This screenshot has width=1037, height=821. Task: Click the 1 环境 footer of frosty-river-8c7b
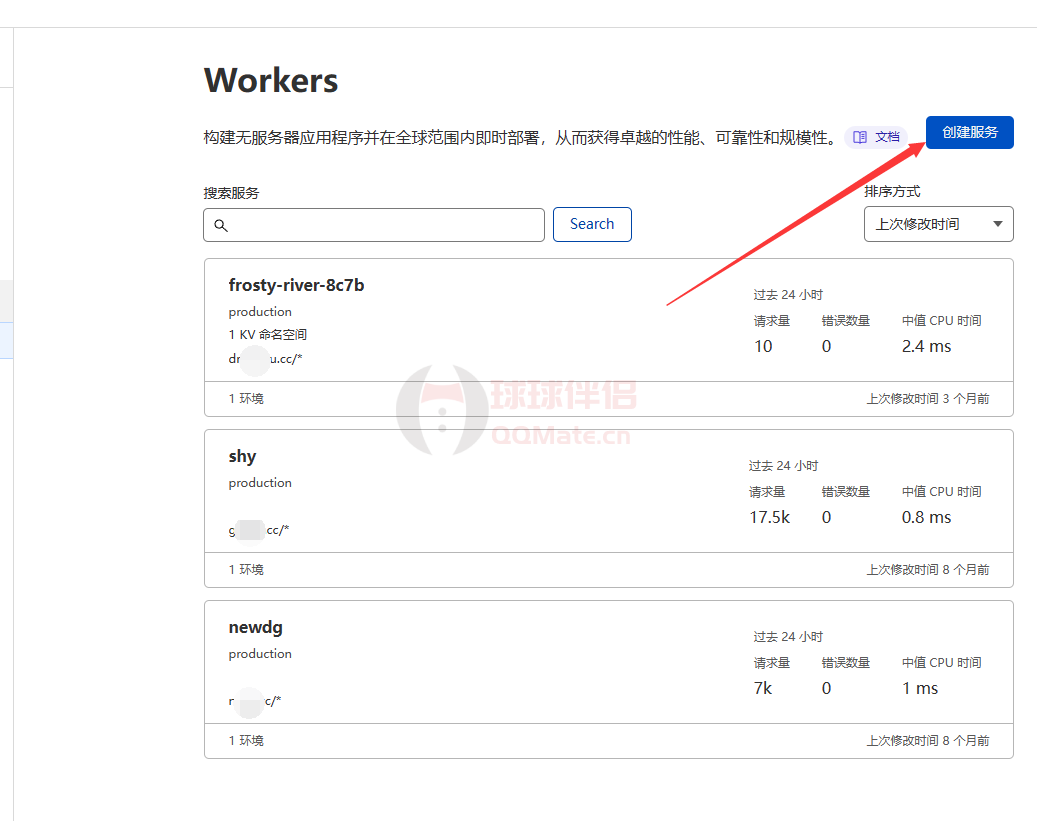(246, 398)
